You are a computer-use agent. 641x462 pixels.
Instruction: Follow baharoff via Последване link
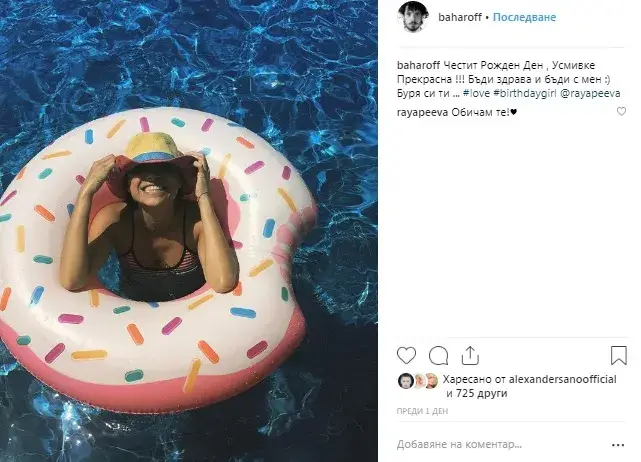(x=524, y=17)
